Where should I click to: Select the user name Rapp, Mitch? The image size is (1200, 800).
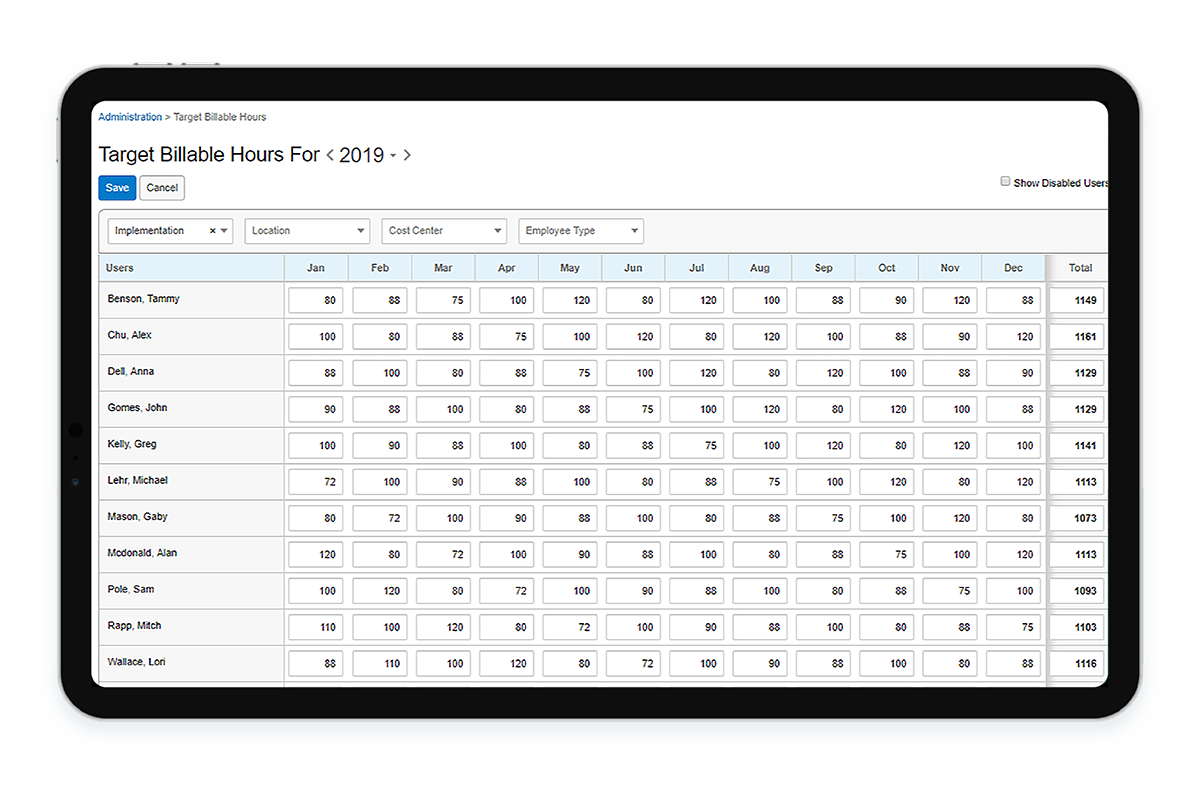tap(134, 626)
